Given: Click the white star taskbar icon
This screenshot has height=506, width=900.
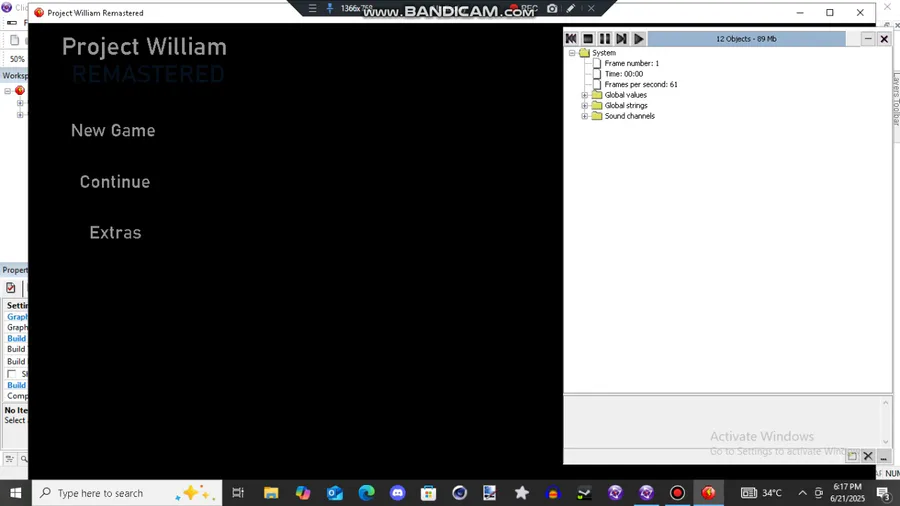Looking at the screenshot, I should coord(522,493).
